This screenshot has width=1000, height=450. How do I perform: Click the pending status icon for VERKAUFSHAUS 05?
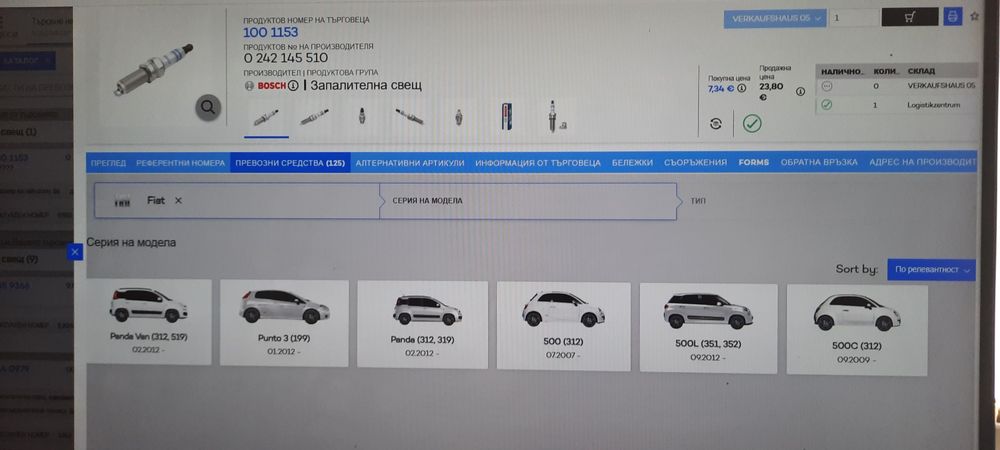click(x=827, y=85)
